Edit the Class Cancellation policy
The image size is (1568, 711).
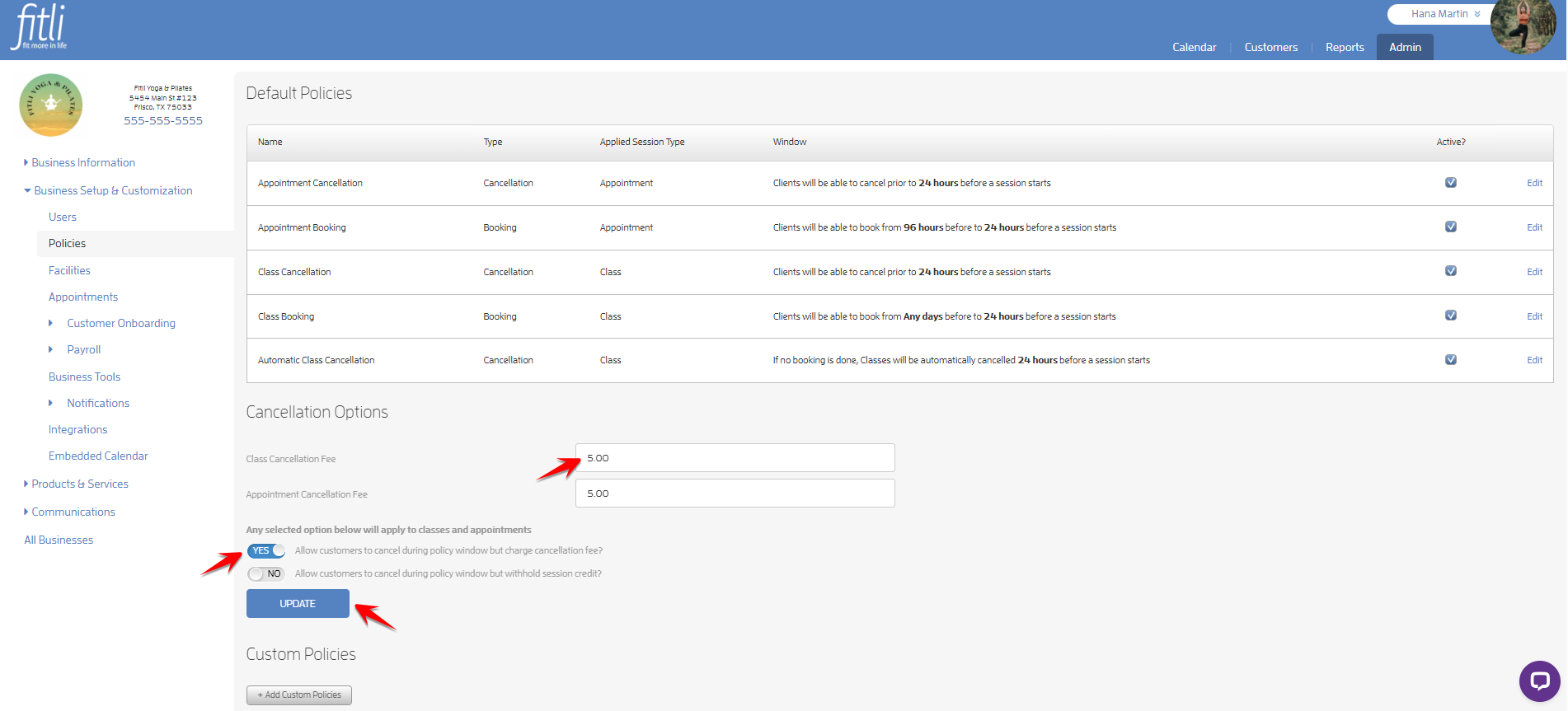tap(1534, 272)
